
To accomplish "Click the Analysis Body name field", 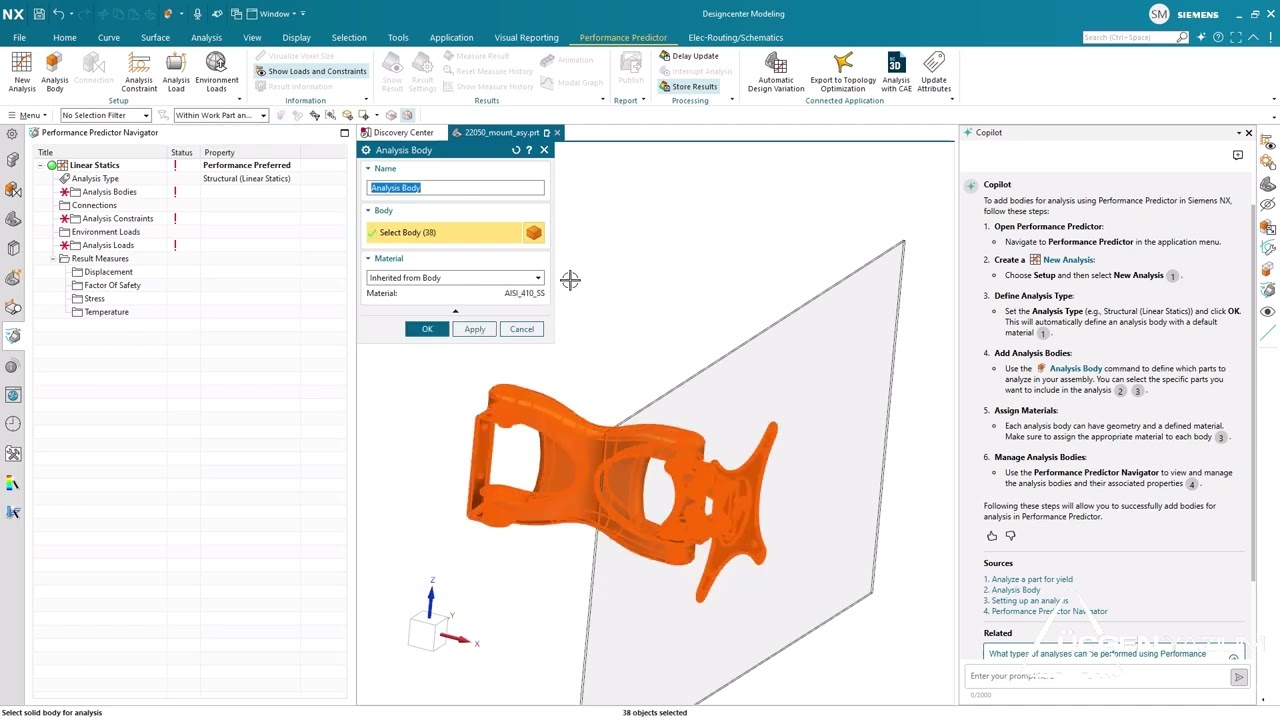I will coord(456,188).
